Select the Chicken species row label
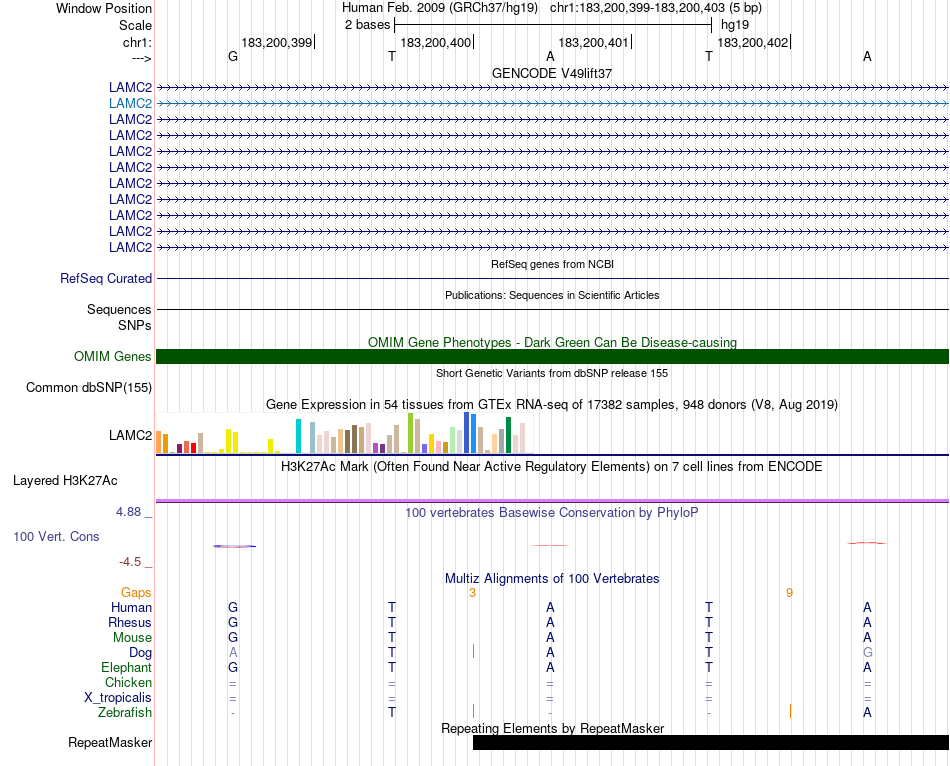 tap(128, 682)
